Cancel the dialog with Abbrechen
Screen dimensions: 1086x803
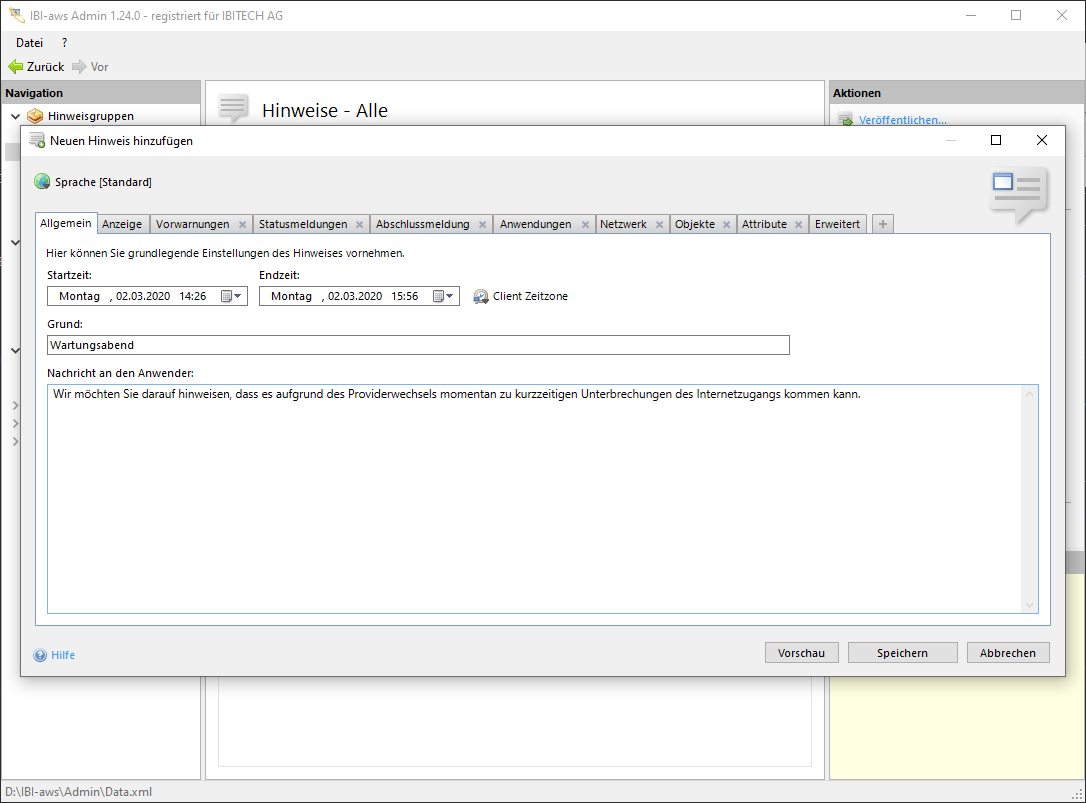[1007, 653]
